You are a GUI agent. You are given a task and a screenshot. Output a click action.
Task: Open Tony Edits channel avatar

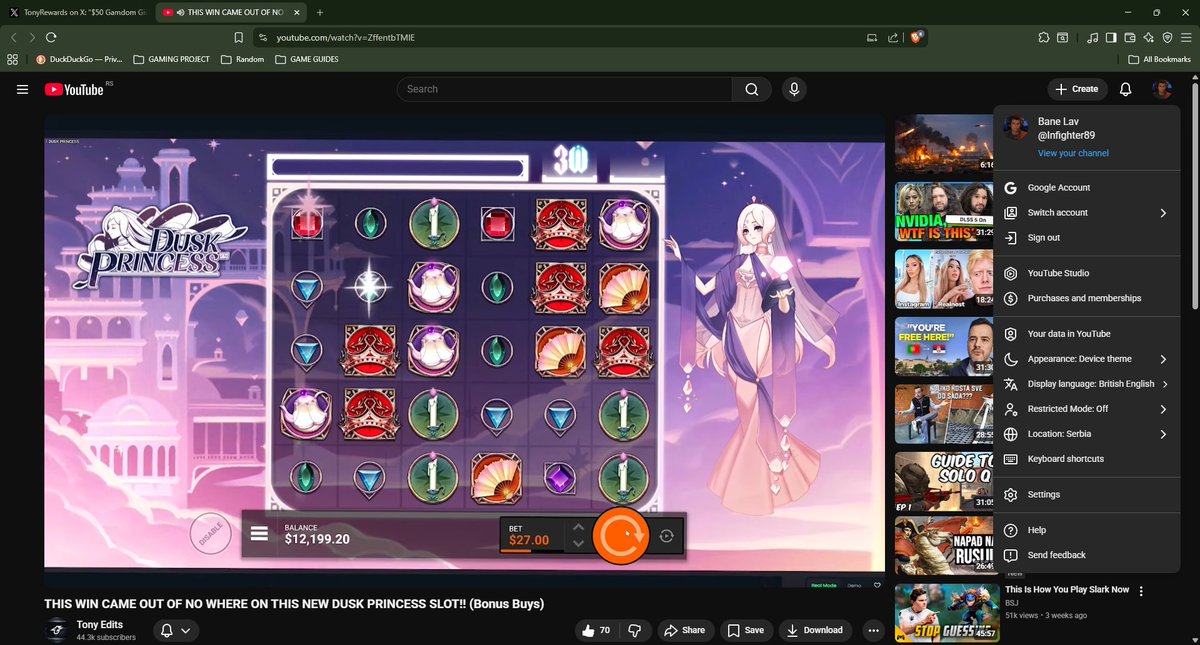57,630
